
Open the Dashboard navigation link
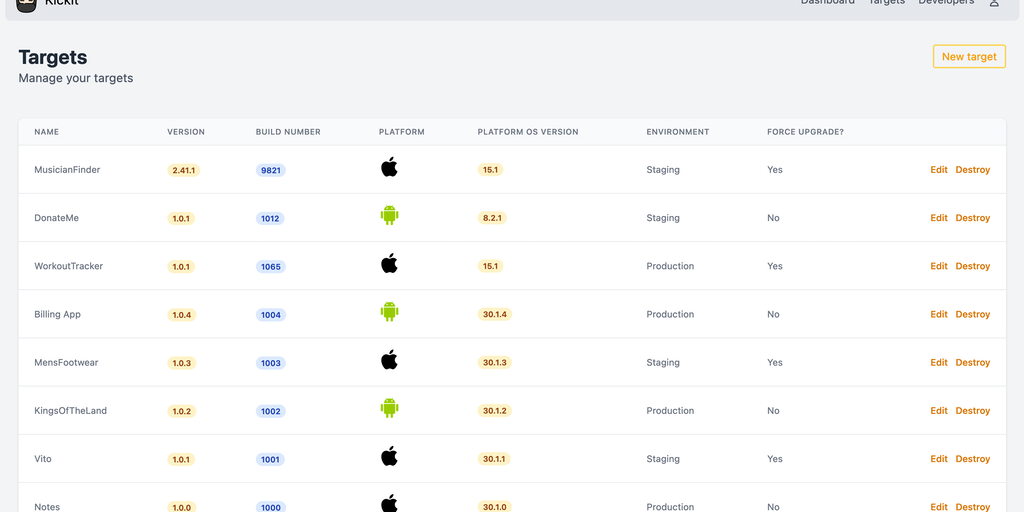827,3
